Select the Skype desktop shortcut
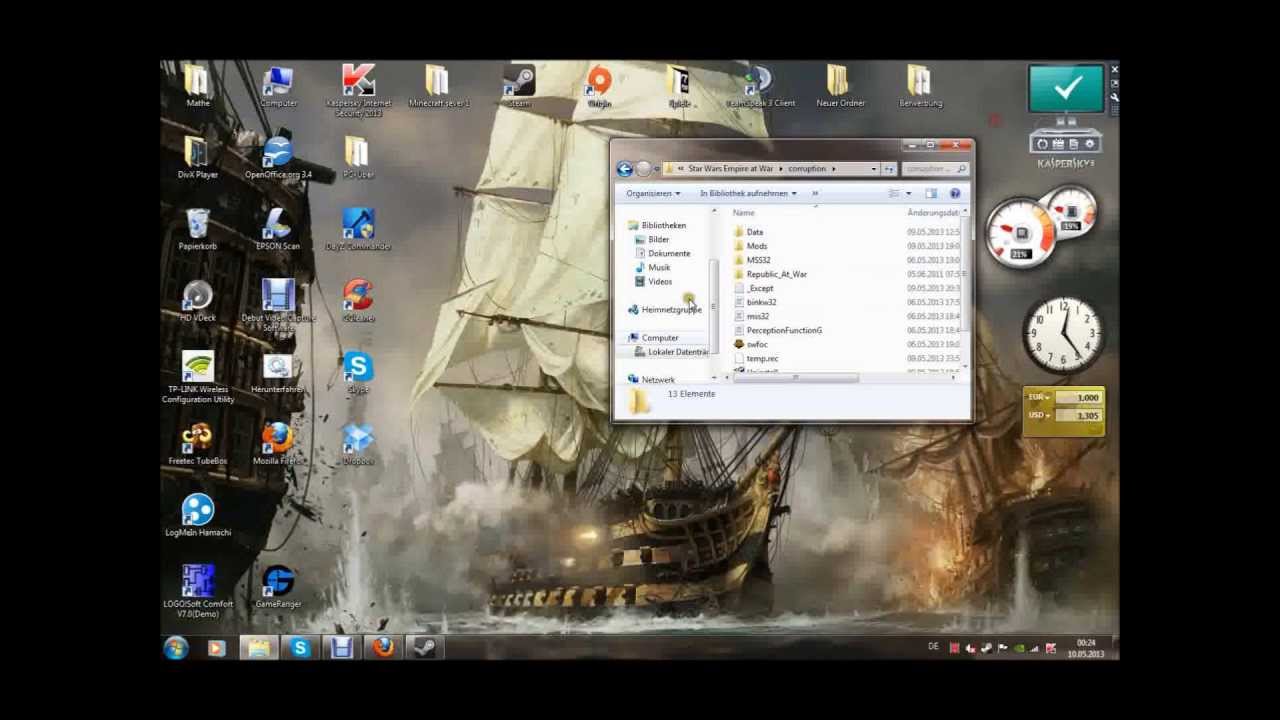The image size is (1280, 720). (358, 373)
